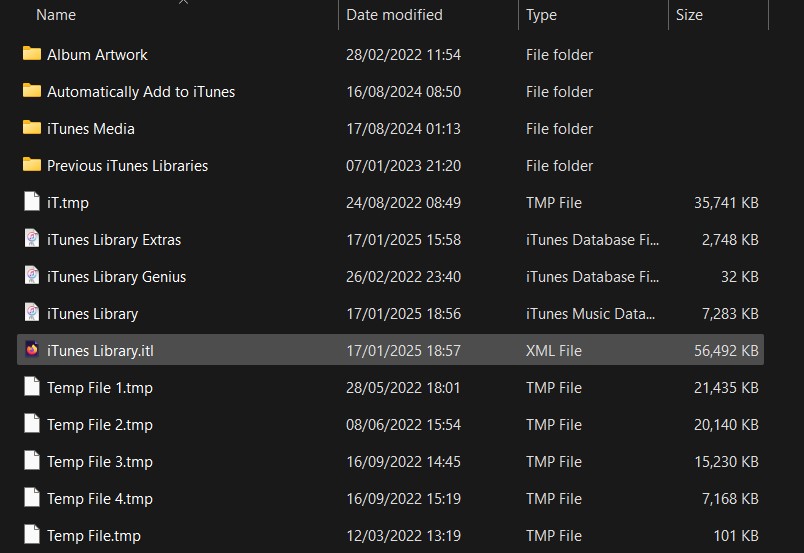The height and width of the screenshot is (553, 804).
Task: Click the date 16/09/2022 15:19
Action: [404, 499]
